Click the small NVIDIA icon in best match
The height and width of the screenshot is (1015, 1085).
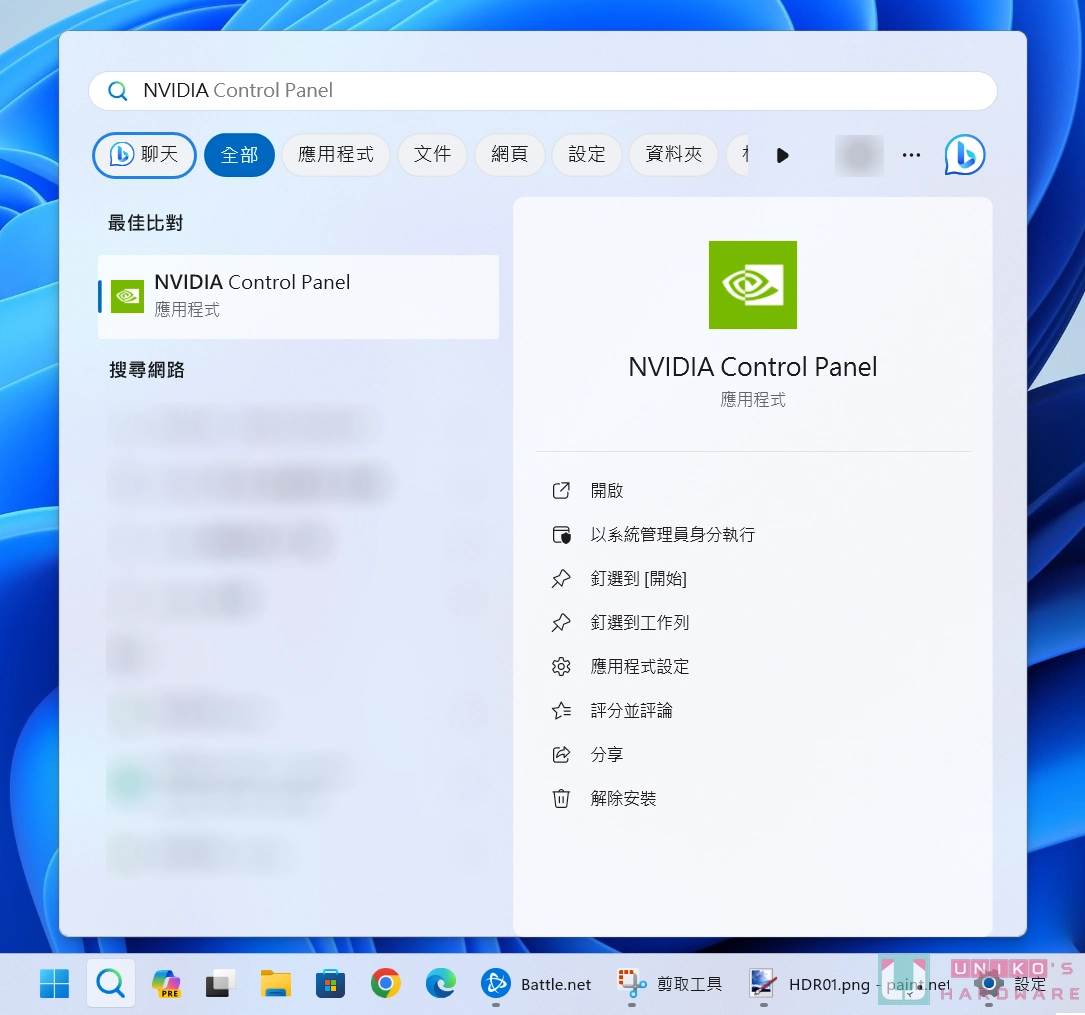click(127, 297)
